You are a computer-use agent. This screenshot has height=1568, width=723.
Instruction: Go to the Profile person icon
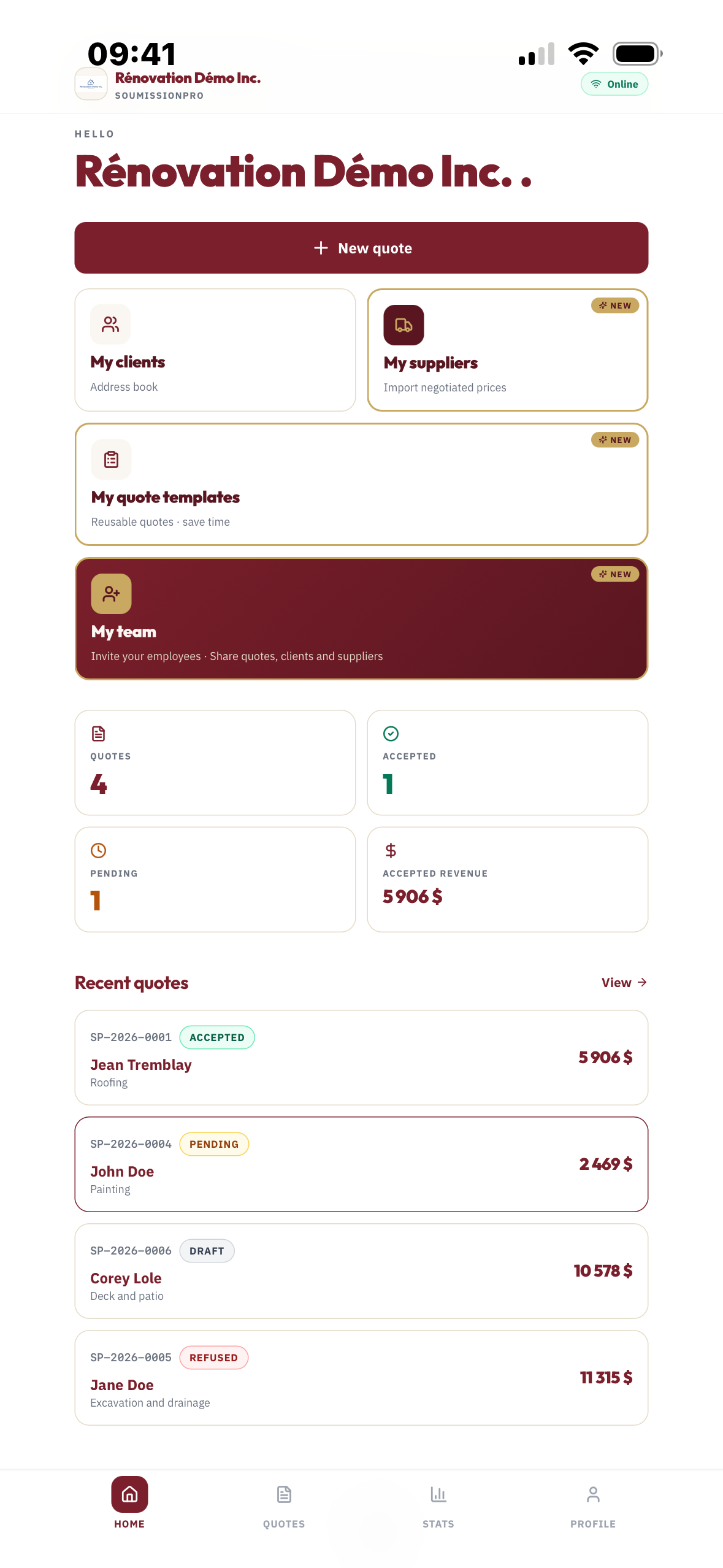click(593, 1494)
